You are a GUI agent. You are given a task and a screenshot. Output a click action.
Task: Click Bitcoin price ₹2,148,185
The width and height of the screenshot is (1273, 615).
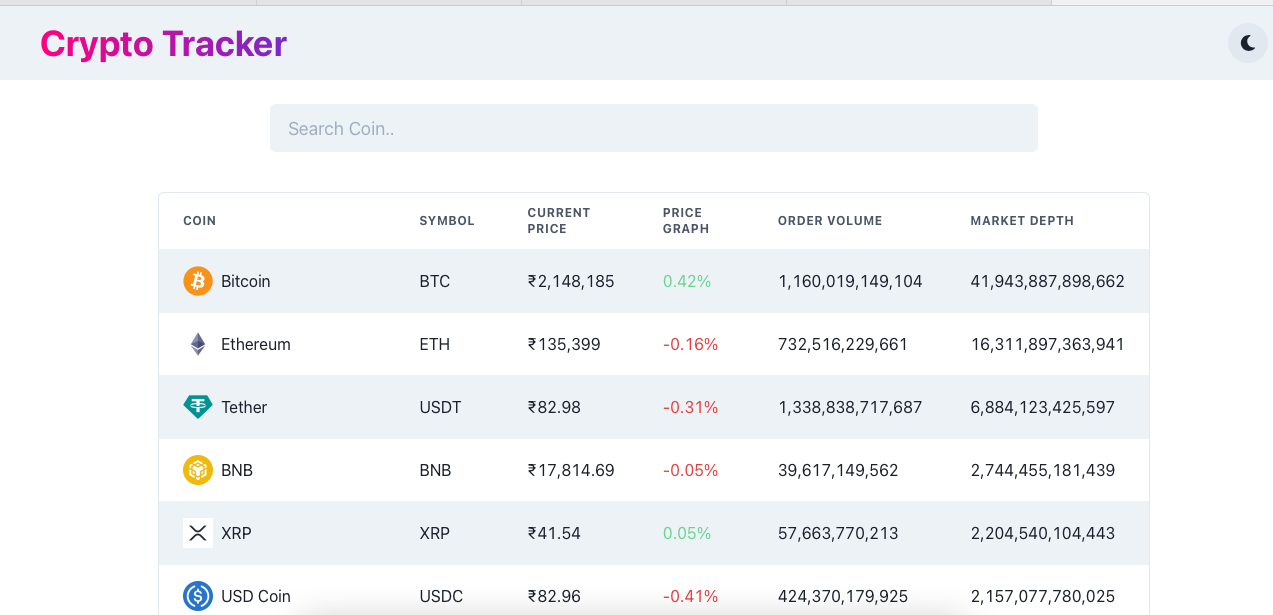(571, 281)
